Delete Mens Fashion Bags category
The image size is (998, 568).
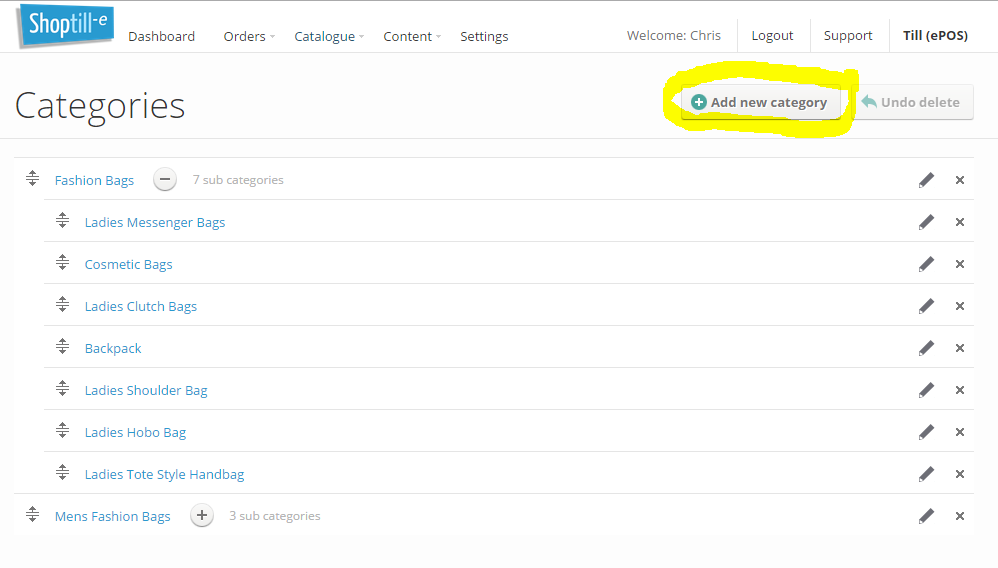click(960, 516)
